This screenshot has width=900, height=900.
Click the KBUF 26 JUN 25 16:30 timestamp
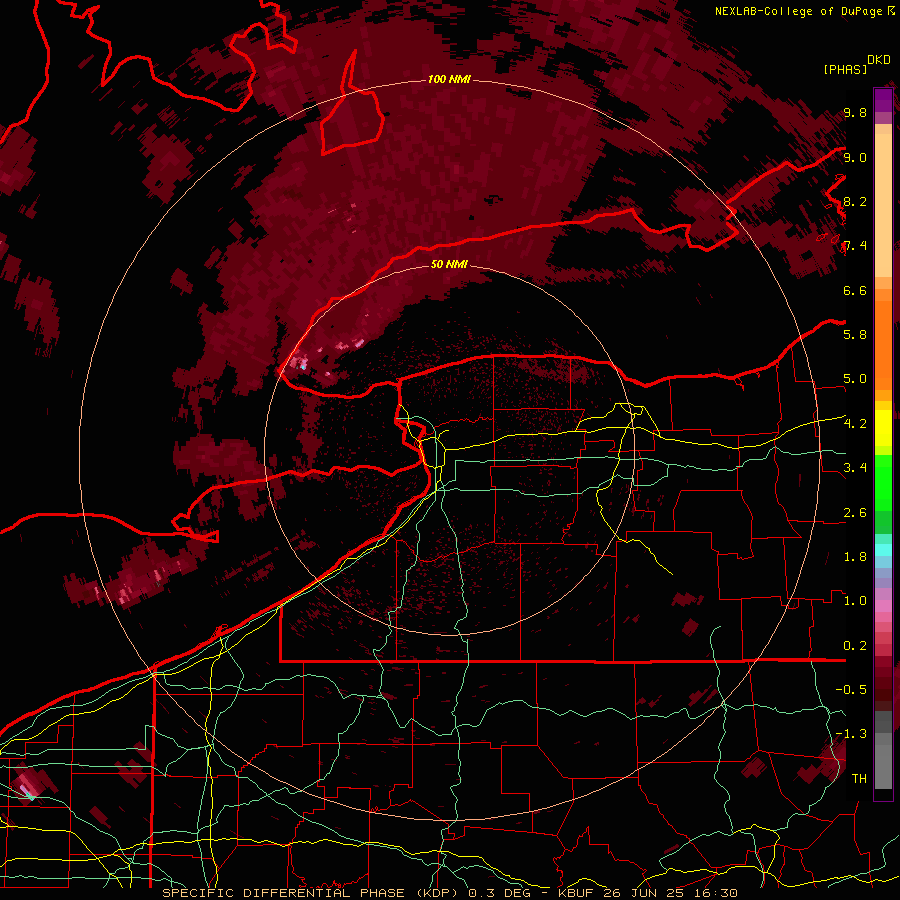coord(647,893)
